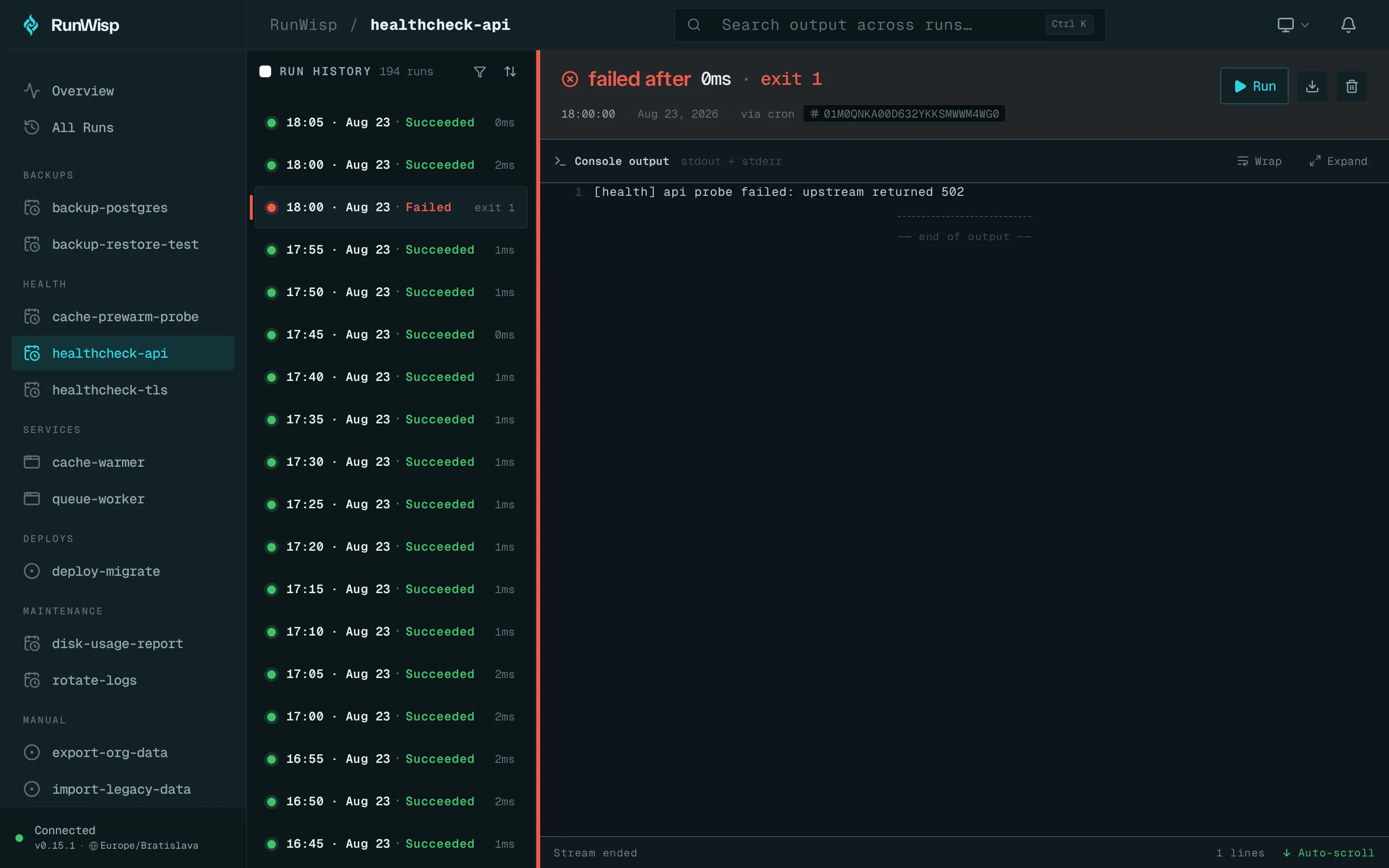Click the console output terminal icon
1389x868 pixels.
coord(560,162)
